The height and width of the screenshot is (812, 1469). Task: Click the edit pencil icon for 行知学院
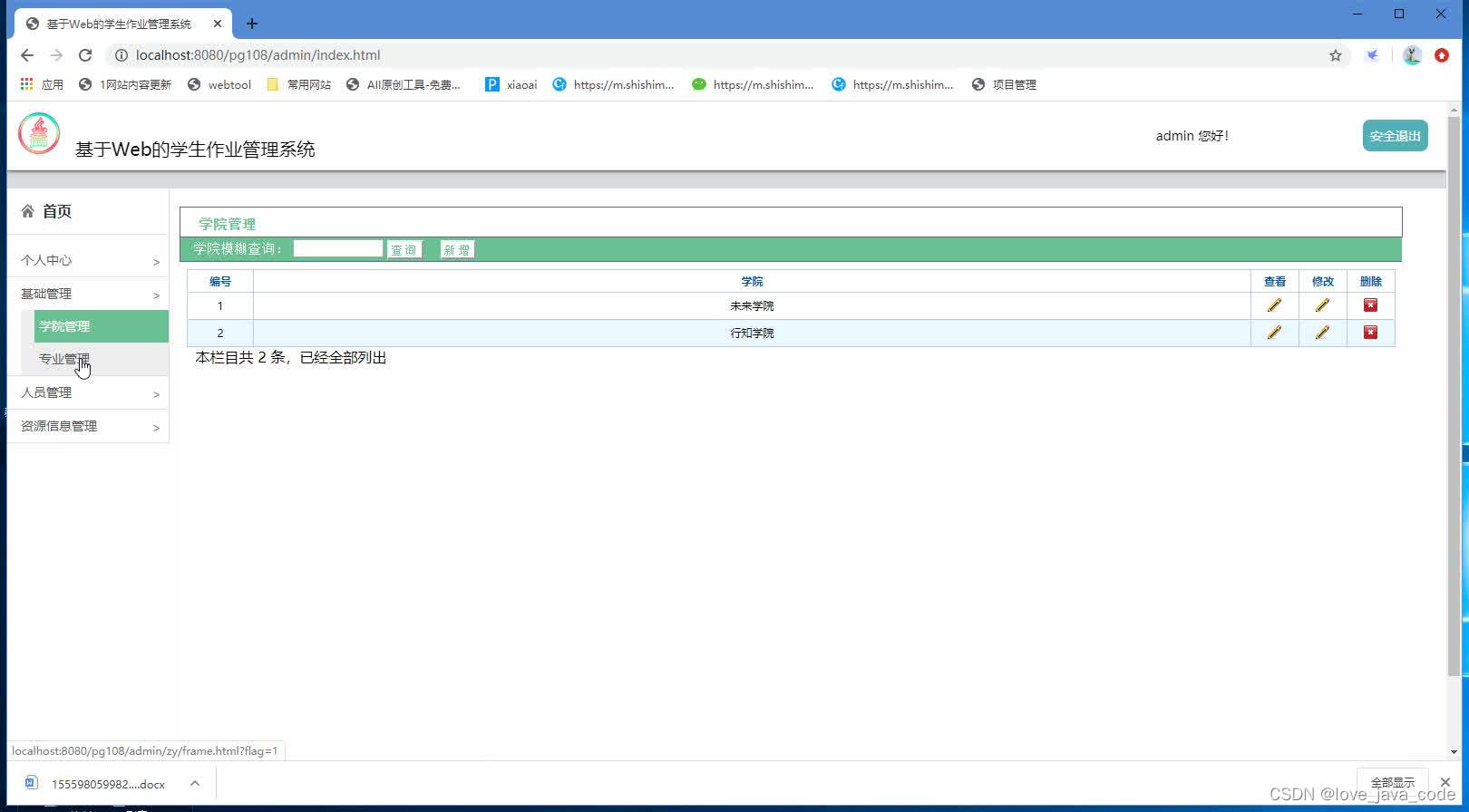1322,333
